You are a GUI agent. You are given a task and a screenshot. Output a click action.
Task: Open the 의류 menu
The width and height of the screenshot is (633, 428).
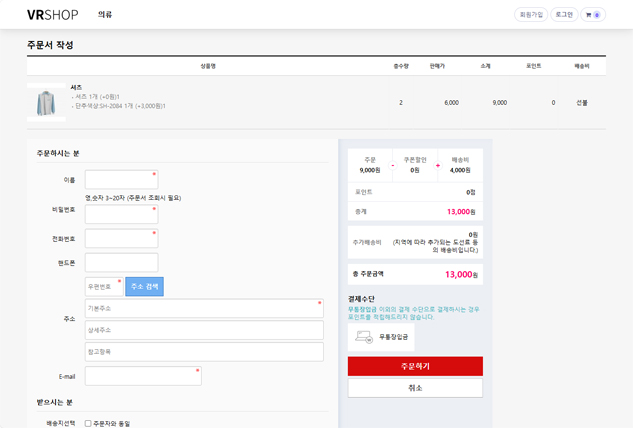point(105,15)
